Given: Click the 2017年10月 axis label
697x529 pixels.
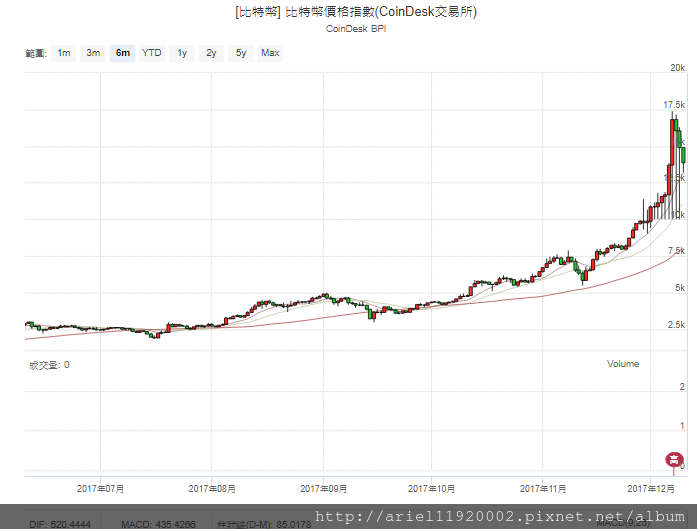Looking at the screenshot, I should click(x=432, y=489).
